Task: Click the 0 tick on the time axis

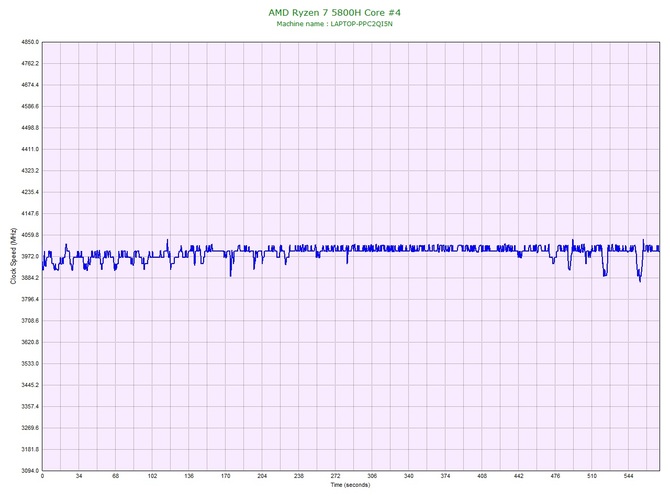Action: [x=42, y=476]
